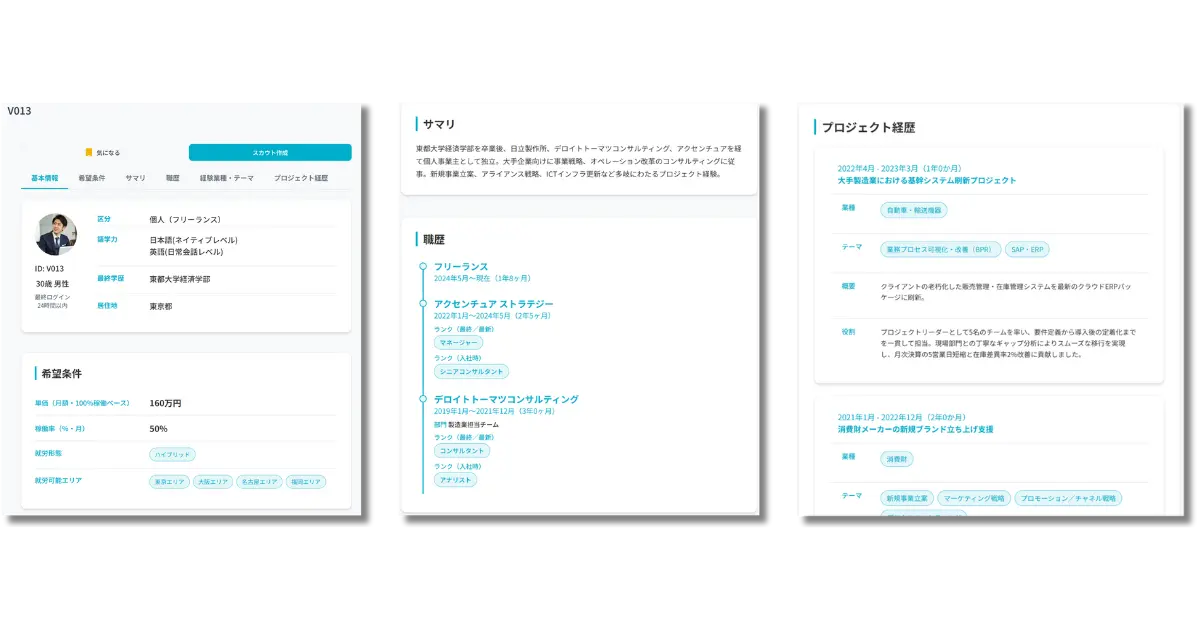Toggle the 福岡エリア area tag
Viewport: 1200px width, 630px height.
pos(305,481)
